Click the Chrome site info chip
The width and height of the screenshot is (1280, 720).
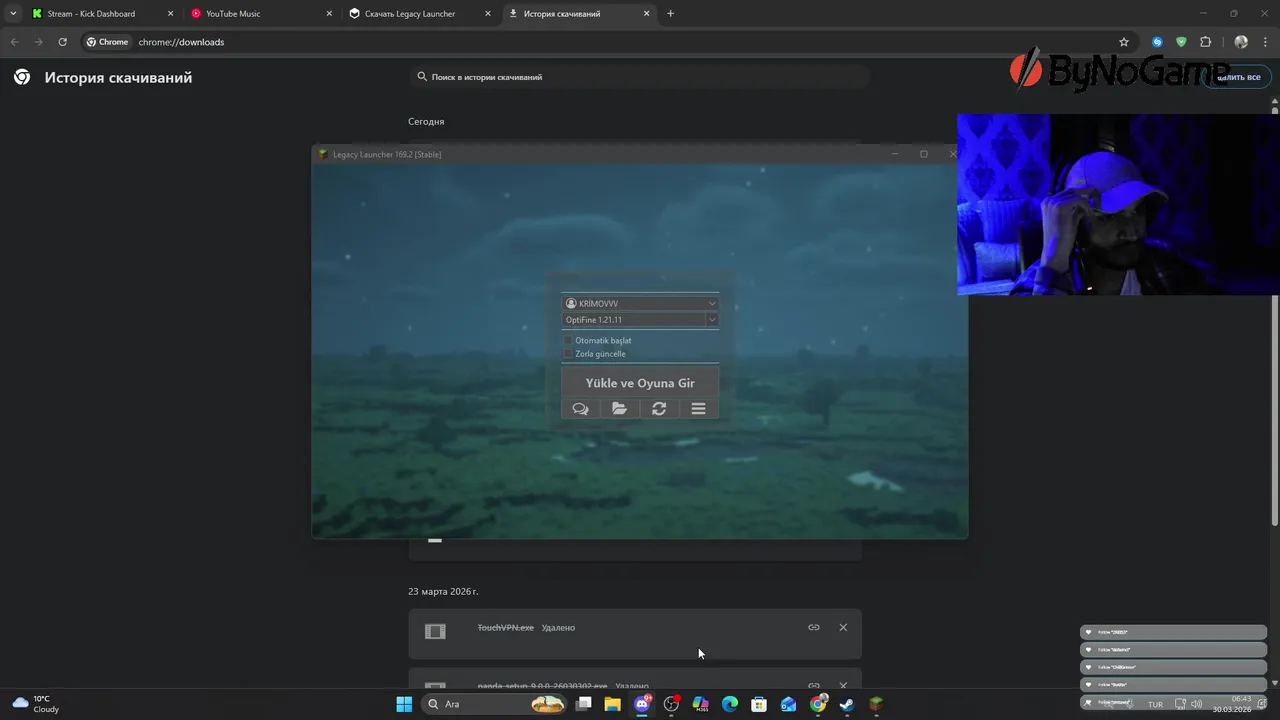[x=107, y=42]
